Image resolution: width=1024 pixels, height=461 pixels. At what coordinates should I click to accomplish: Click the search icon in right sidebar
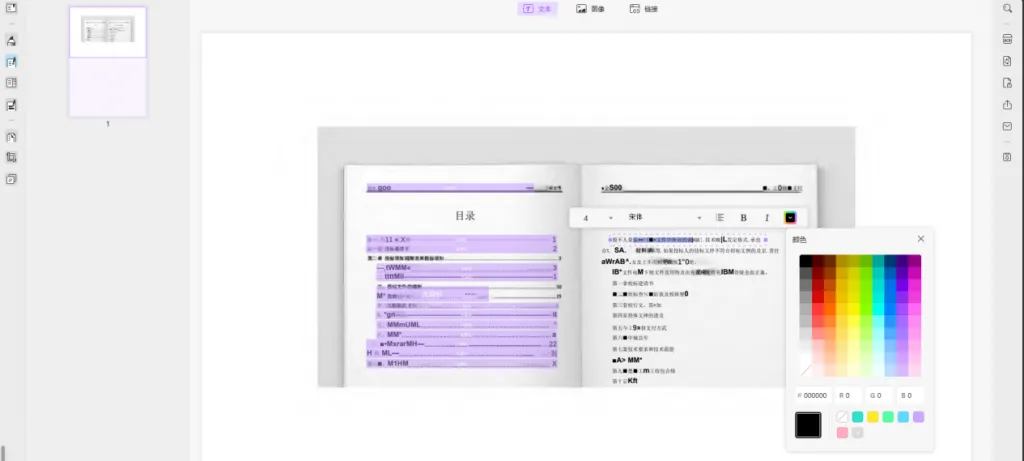pos(1007,9)
